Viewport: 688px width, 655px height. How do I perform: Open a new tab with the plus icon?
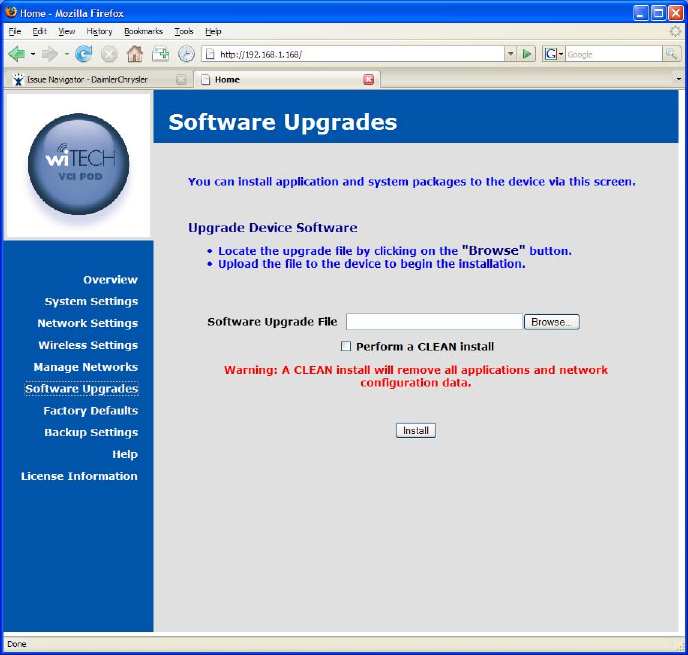161,54
